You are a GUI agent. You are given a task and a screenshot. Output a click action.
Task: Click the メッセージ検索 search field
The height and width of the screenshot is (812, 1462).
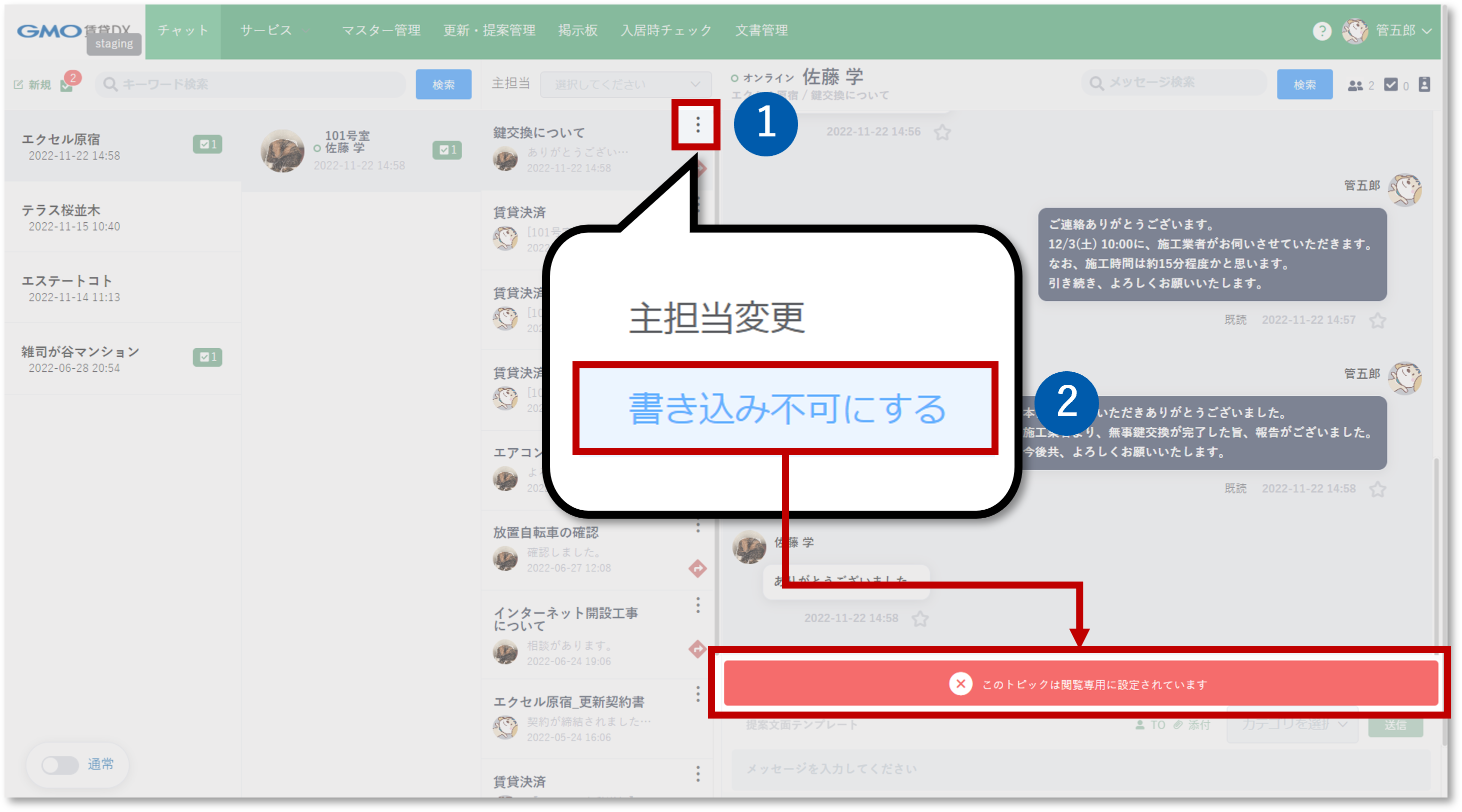[1175, 83]
